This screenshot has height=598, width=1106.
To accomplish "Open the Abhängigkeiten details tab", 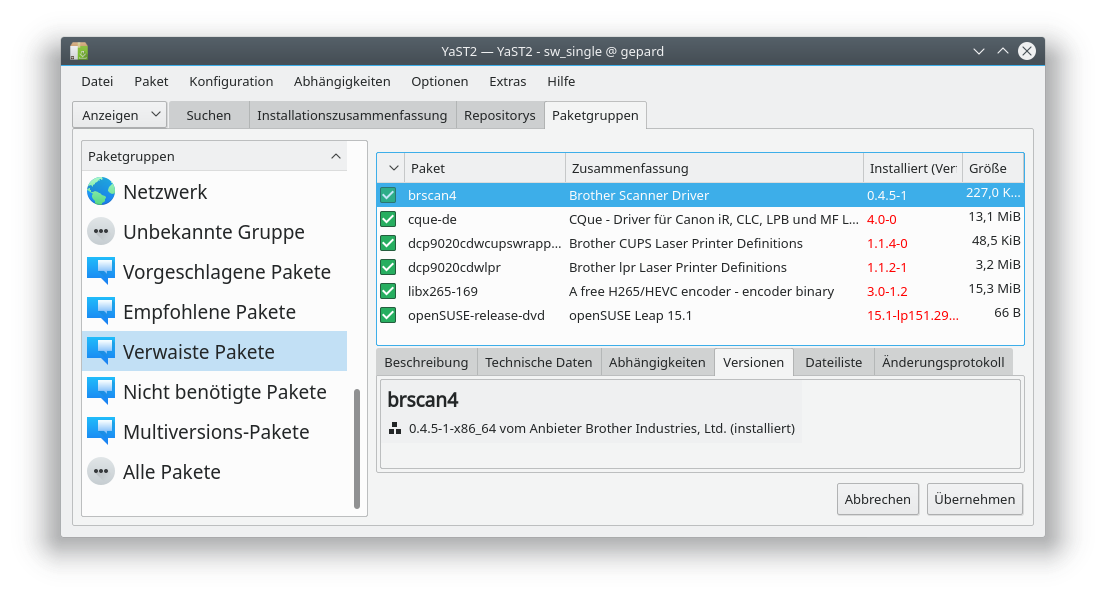I will [657, 362].
